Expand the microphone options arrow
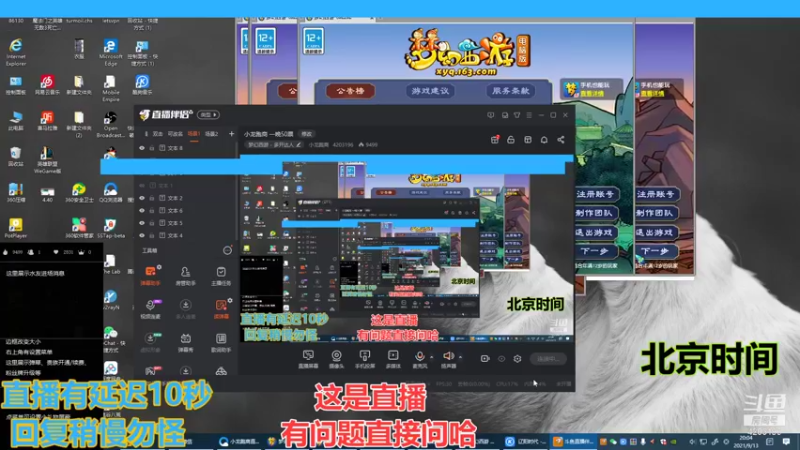The width and height of the screenshot is (800, 450). pos(432,357)
